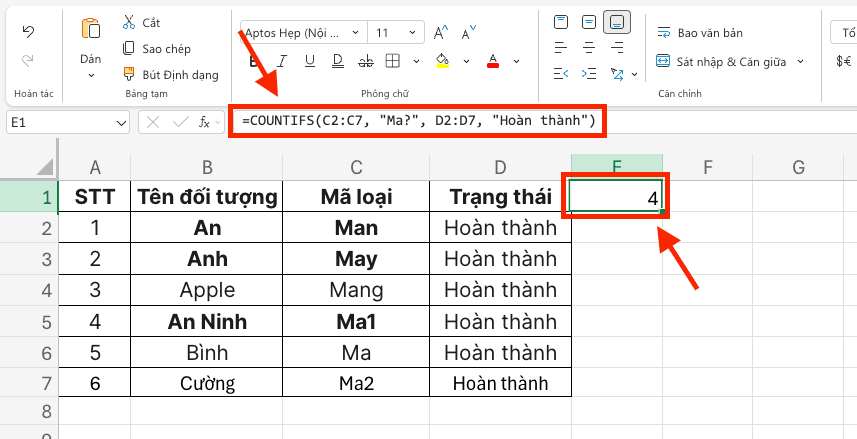Expand the orientation dropdown arrow
Image resolution: width=857 pixels, height=439 pixels.
click(x=635, y=74)
